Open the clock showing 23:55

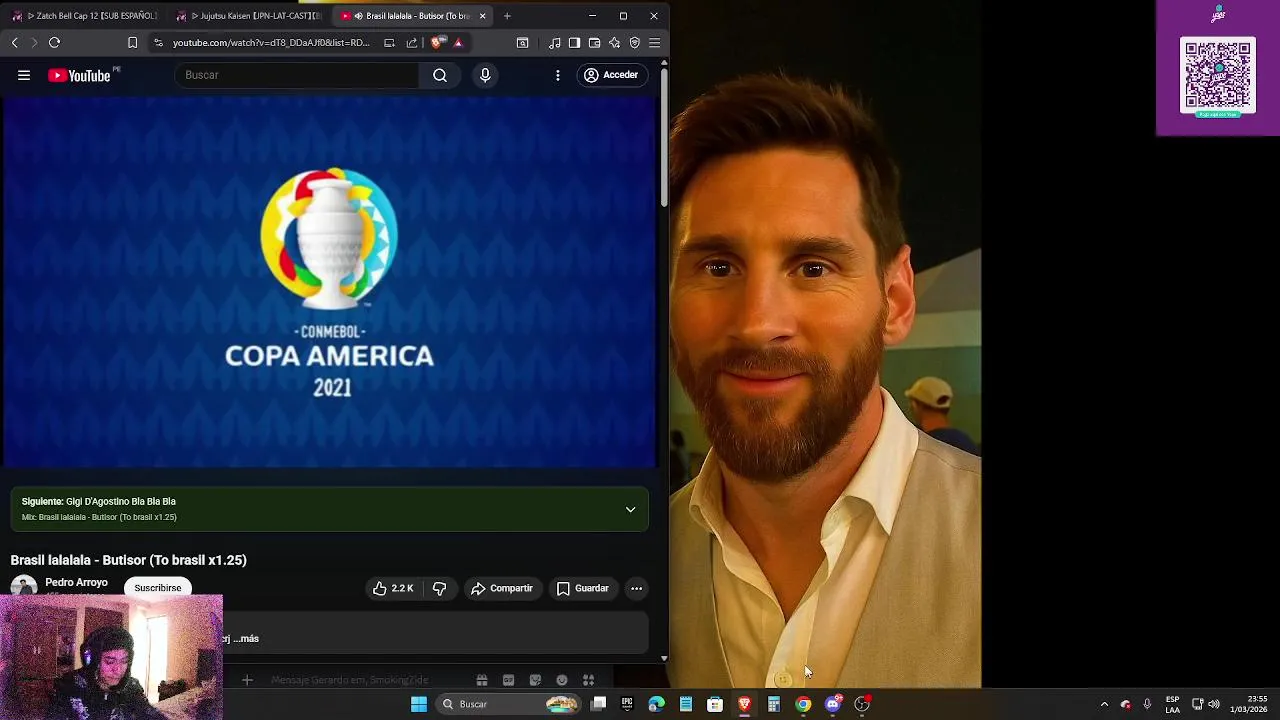pyautogui.click(x=1248, y=704)
